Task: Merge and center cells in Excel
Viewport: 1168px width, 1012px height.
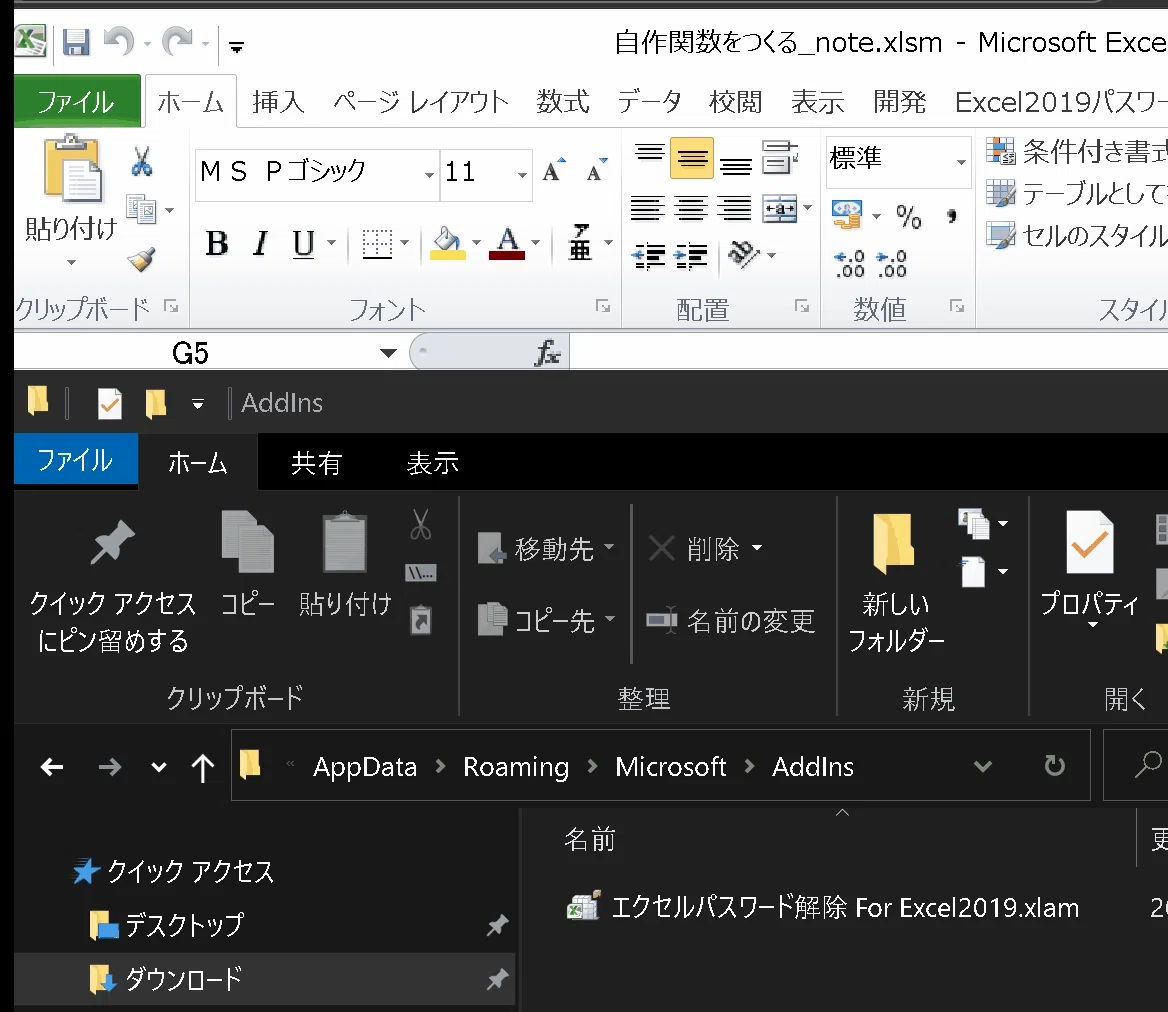Action: [779, 209]
